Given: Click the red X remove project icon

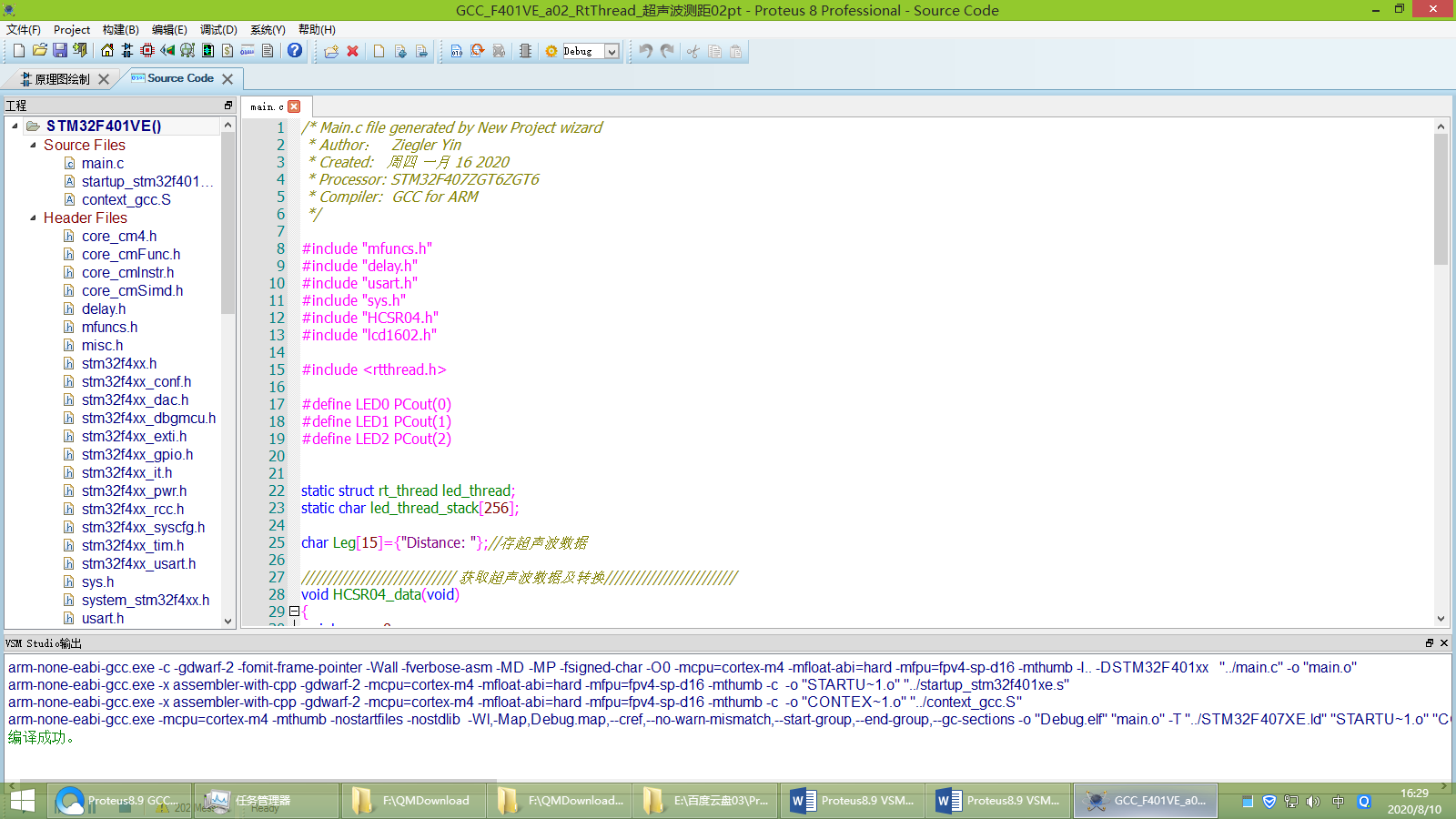Looking at the screenshot, I should point(353,51).
